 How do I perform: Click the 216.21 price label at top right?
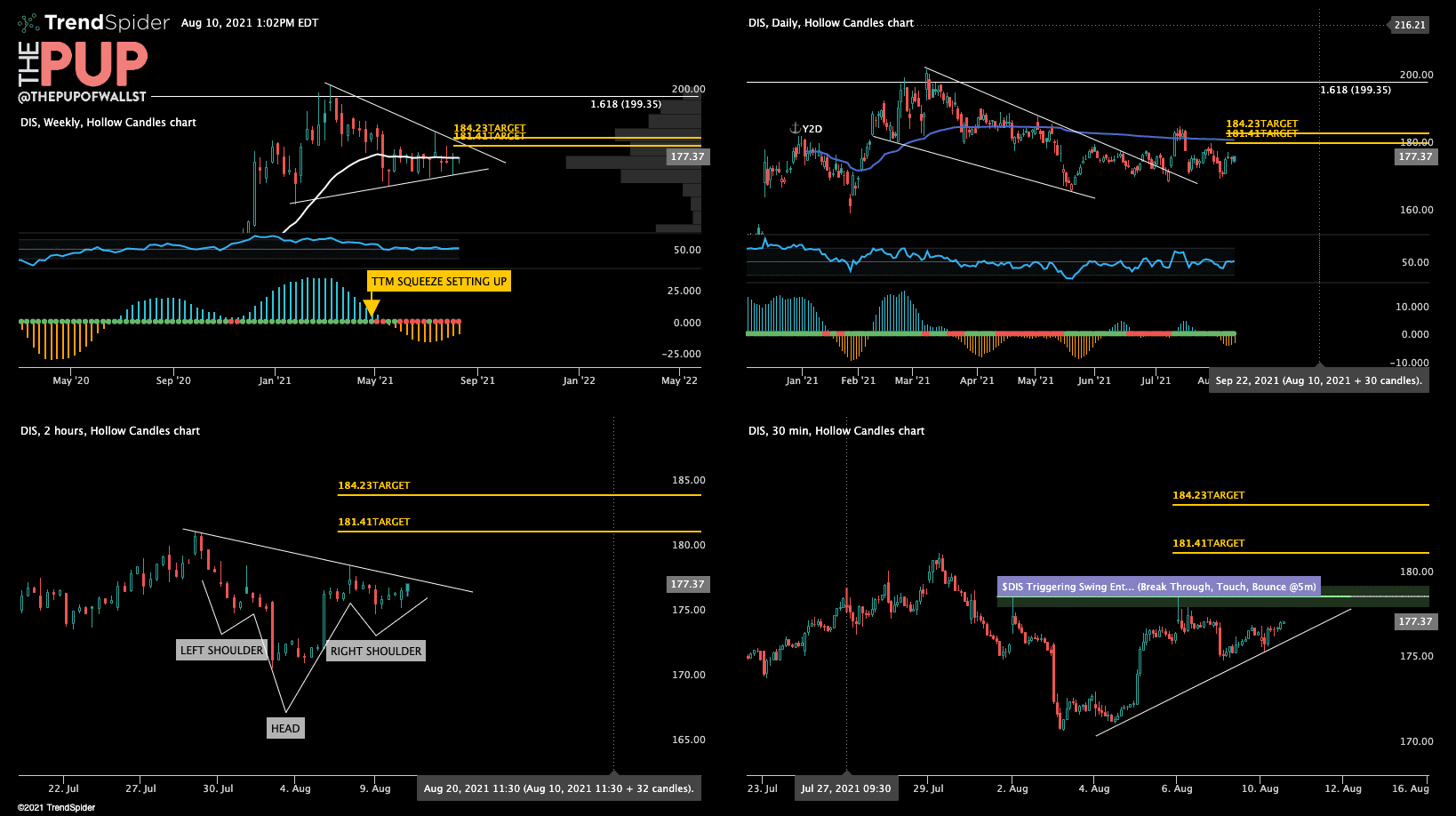tap(1410, 25)
